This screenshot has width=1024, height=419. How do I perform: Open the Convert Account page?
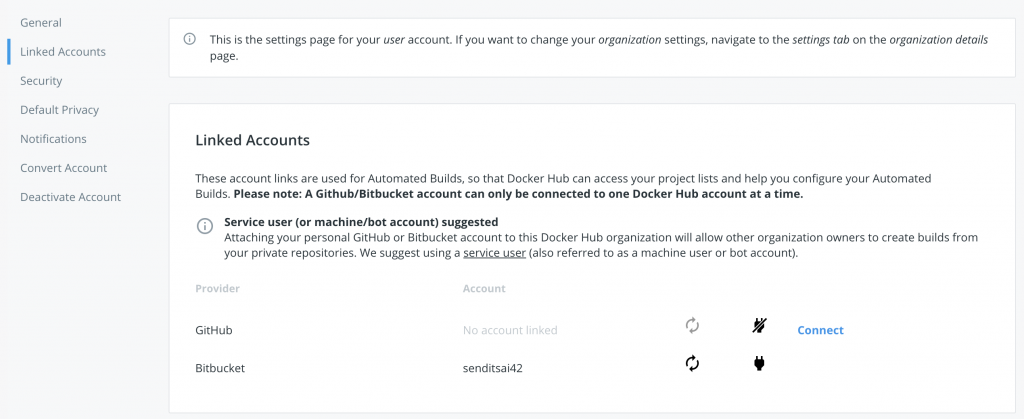point(63,167)
